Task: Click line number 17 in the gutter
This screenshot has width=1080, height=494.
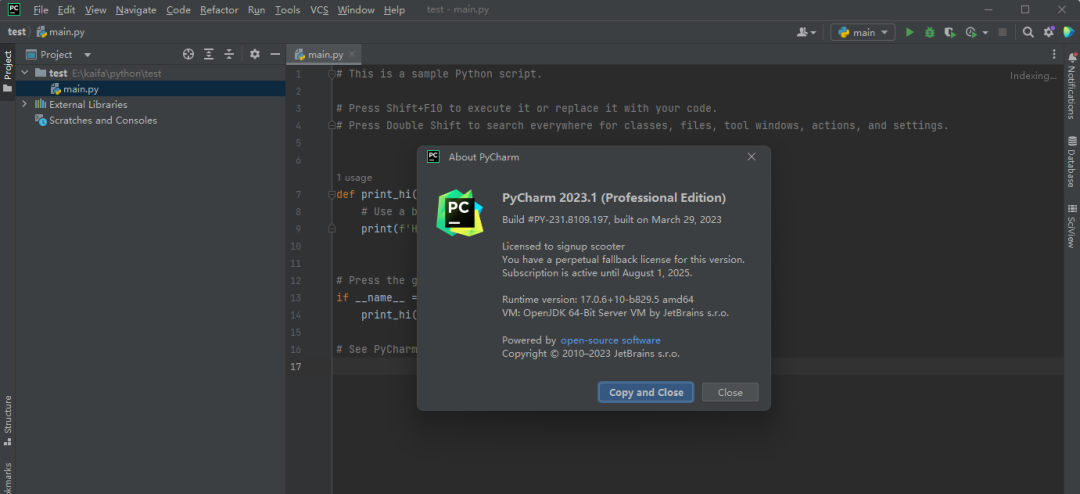Action: pyautogui.click(x=295, y=367)
